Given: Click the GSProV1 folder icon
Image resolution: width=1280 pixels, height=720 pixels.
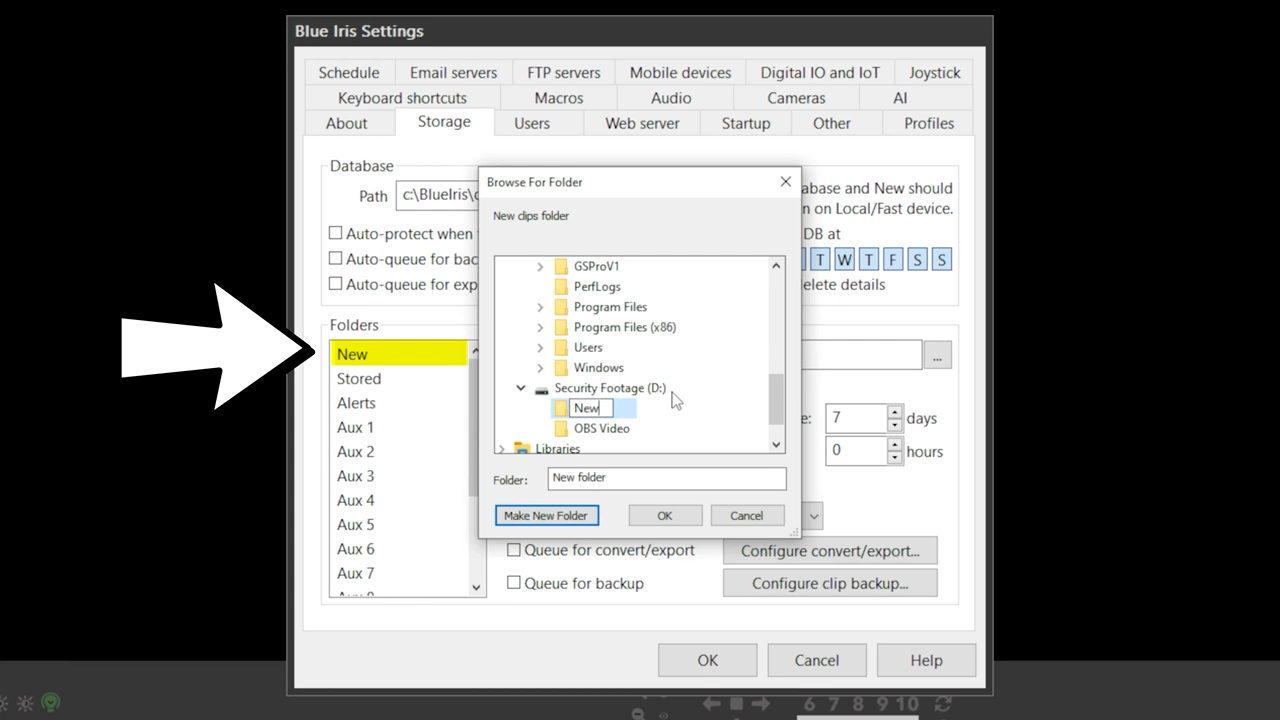Looking at the screenshot, I should (561, 266).
